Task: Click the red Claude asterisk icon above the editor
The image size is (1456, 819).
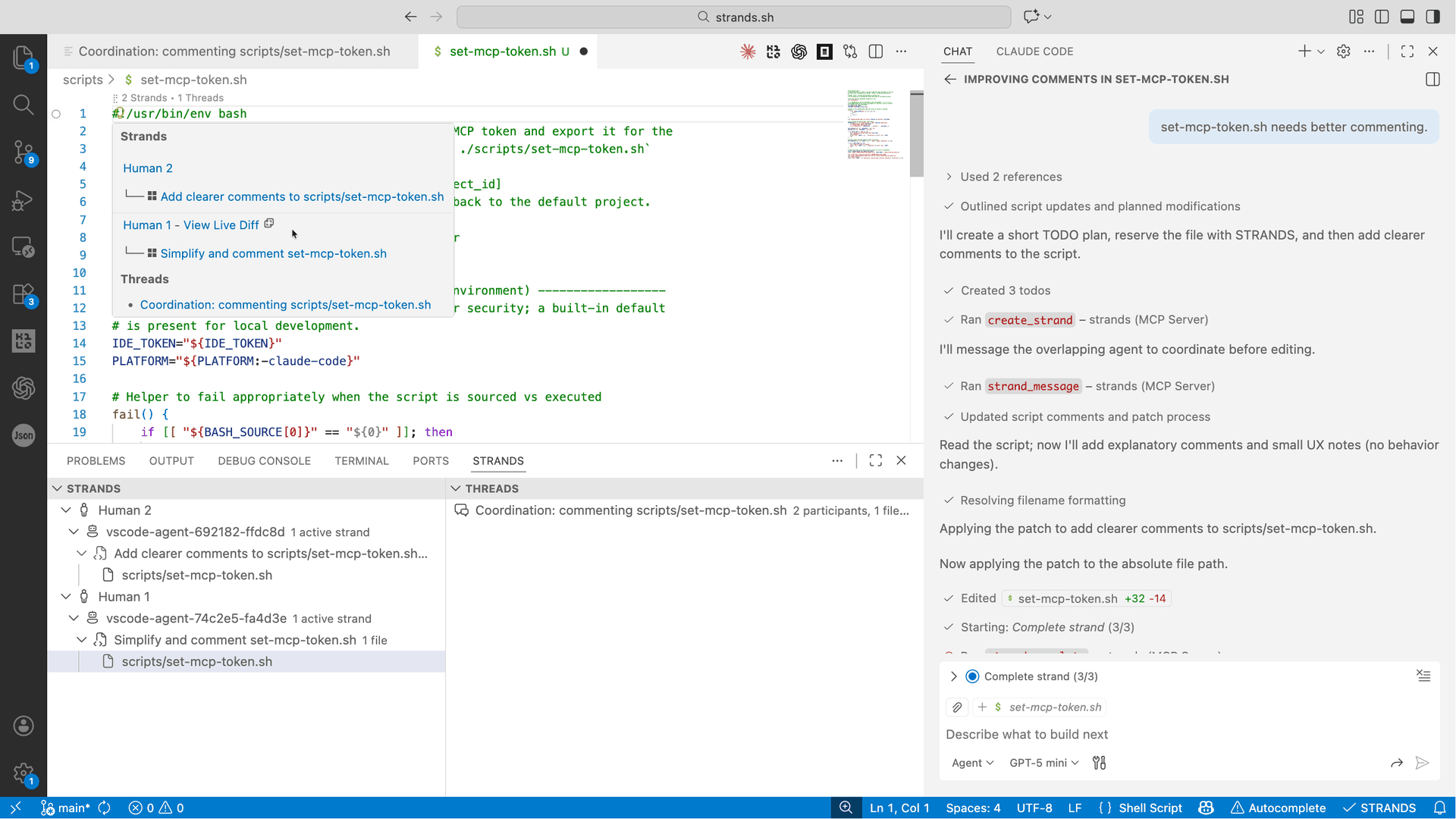Action: 748,52
